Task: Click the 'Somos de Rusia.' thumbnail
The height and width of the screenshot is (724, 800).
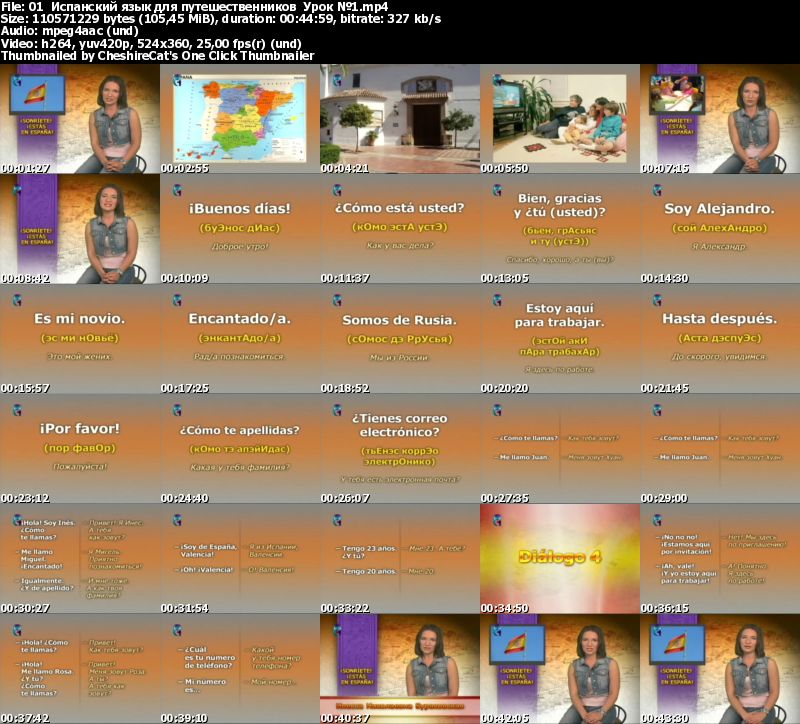Action: (x=399, y=339)
